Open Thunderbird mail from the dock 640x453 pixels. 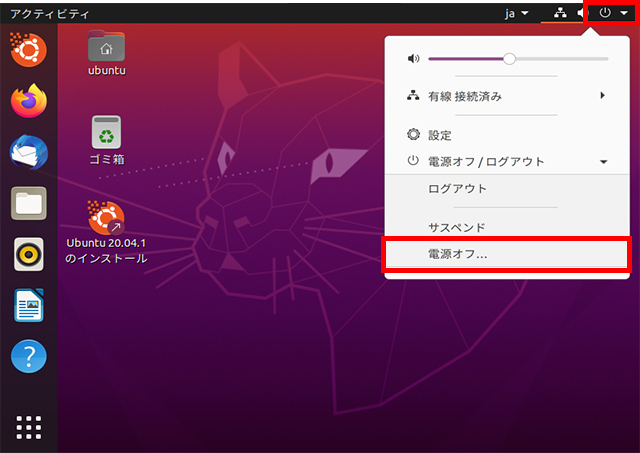point(29,152)
